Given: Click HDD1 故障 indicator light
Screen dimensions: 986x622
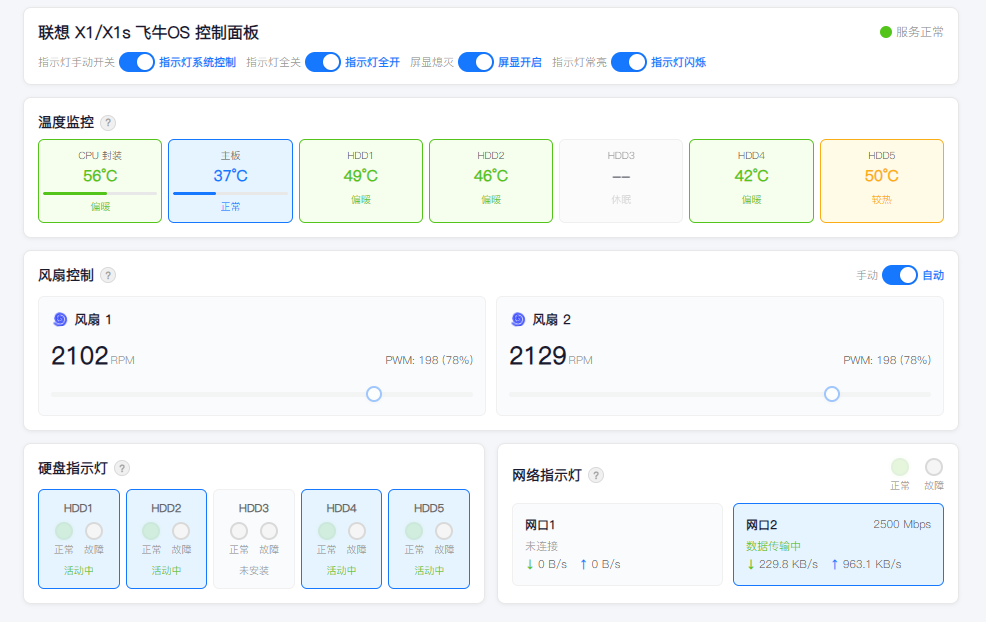Looking at the screenshot, I should (94, 531).
